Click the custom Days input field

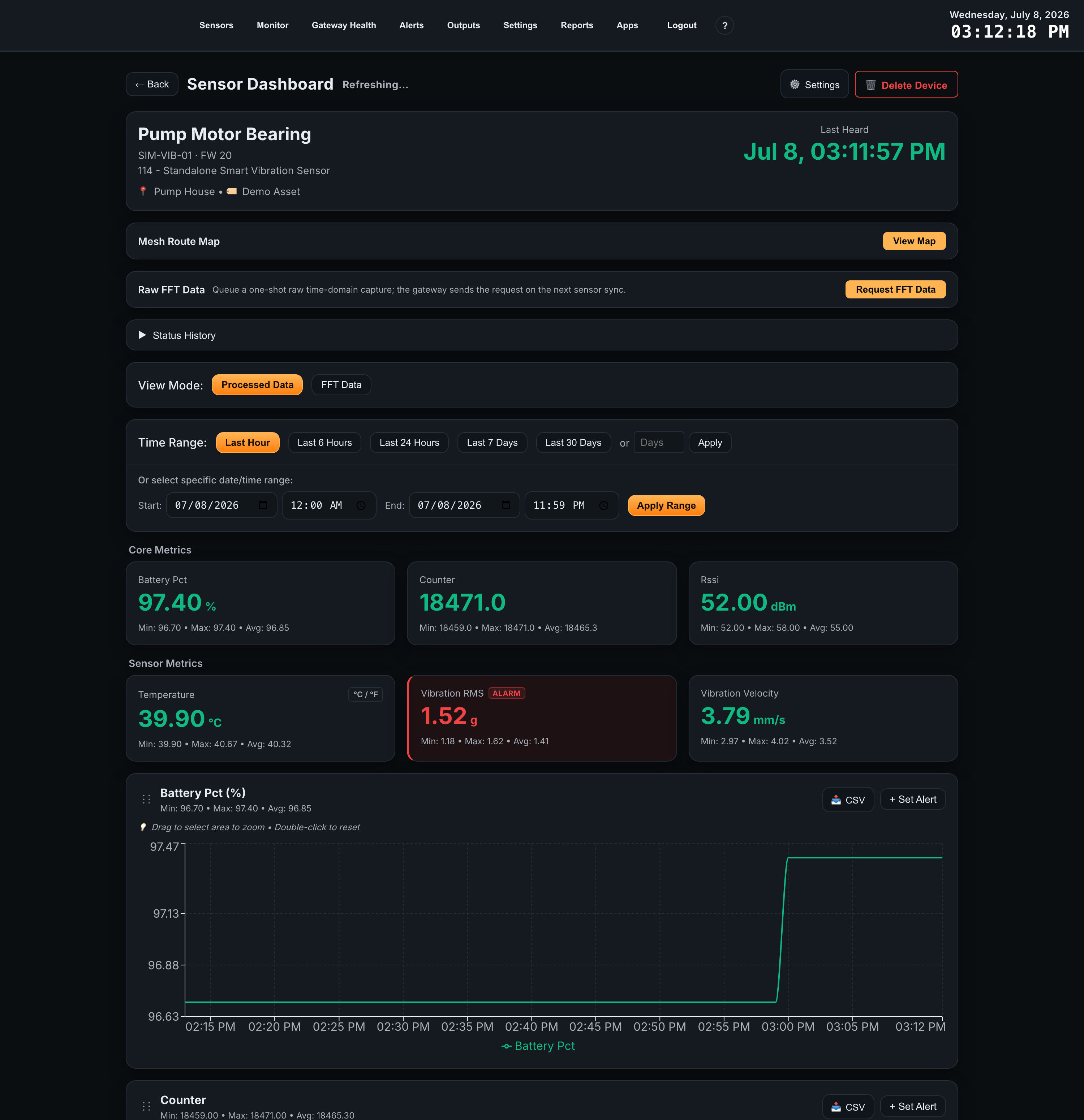[658, 442]
